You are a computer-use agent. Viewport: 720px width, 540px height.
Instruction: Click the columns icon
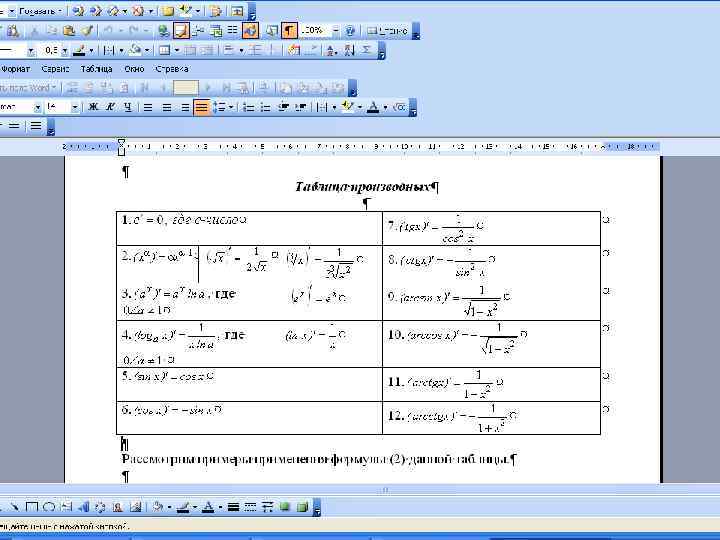[x=233, y=31]
